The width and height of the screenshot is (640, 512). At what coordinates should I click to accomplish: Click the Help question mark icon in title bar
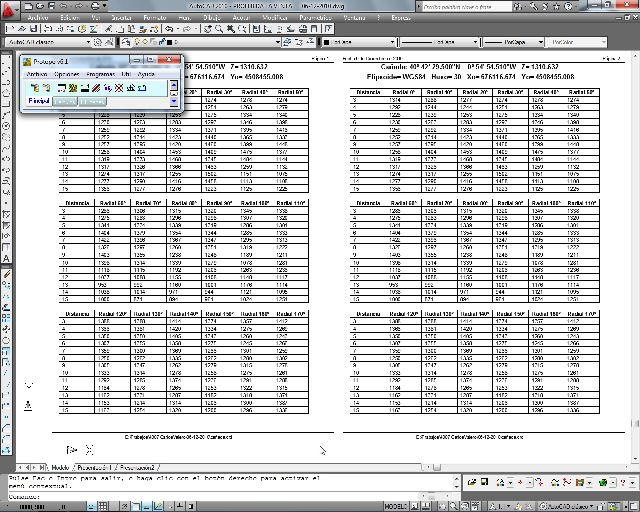pyautogui.click(x=568, y=6)
